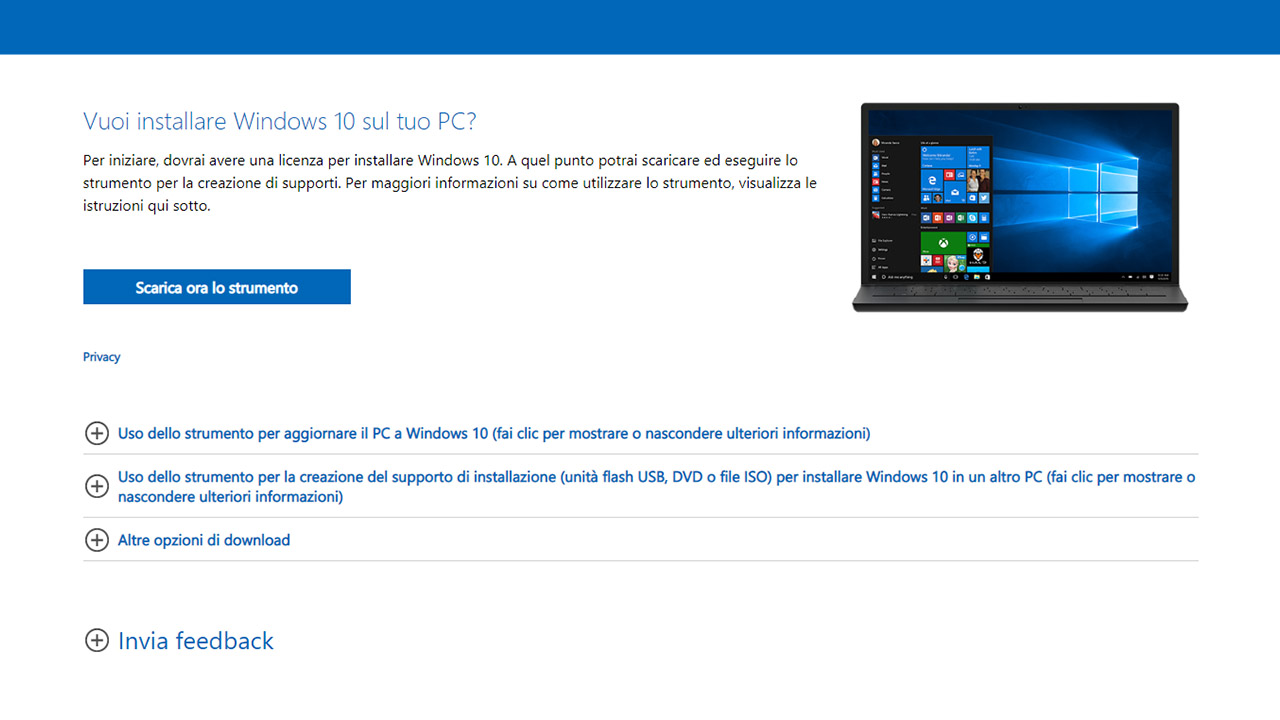Expand plus icon beside Invia feedback
1280x720 pixels.
click(96, 641)
